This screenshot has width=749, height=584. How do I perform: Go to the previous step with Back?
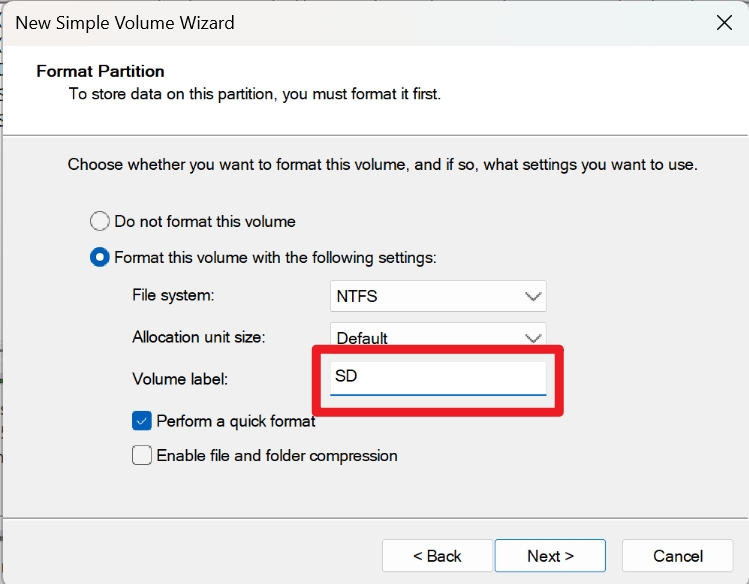(x=437, y=556)
